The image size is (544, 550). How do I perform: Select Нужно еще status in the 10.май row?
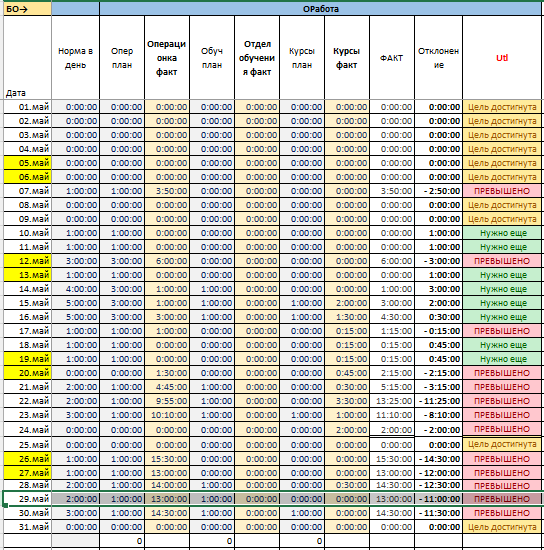pos(502,233)
